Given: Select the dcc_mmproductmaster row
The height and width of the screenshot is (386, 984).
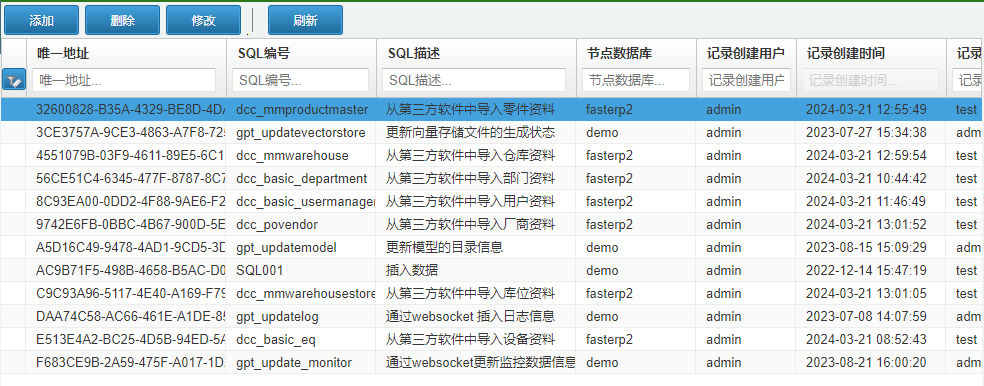Looking at the screenshot, I should click(x=492, y=110).
